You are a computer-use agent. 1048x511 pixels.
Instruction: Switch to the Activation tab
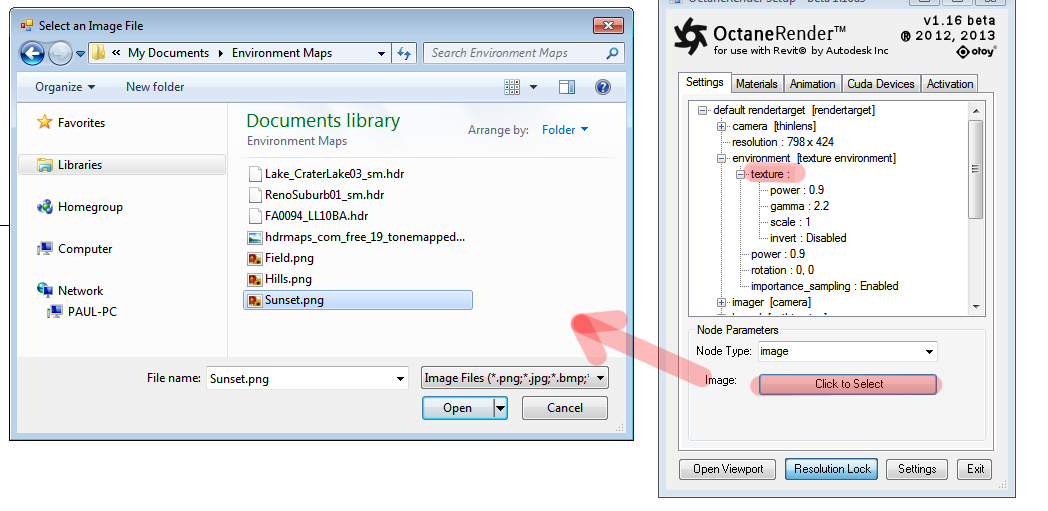point(950,84)
